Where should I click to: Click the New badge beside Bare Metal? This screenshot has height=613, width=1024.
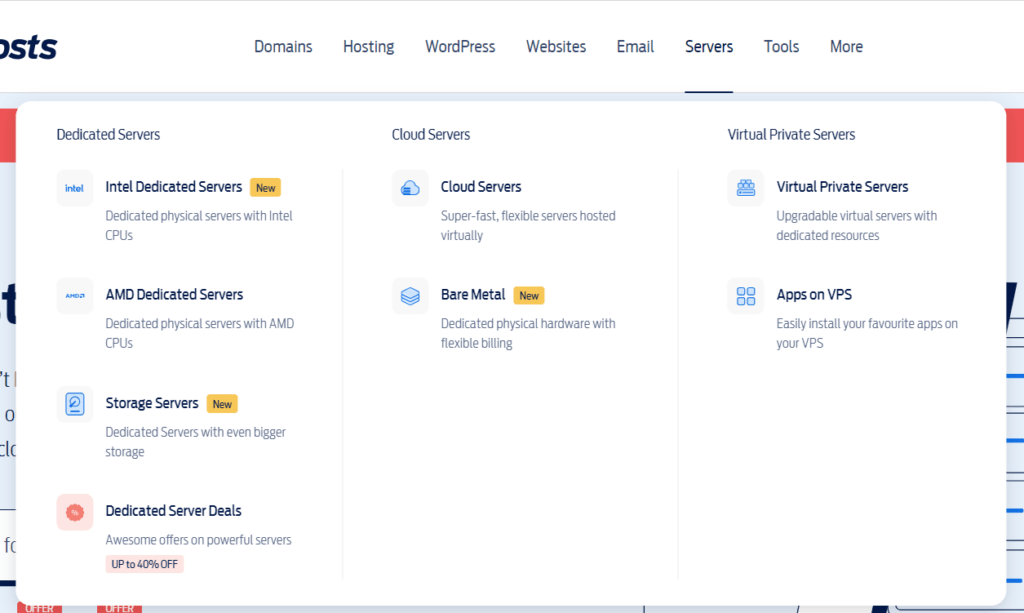point(528,295)
